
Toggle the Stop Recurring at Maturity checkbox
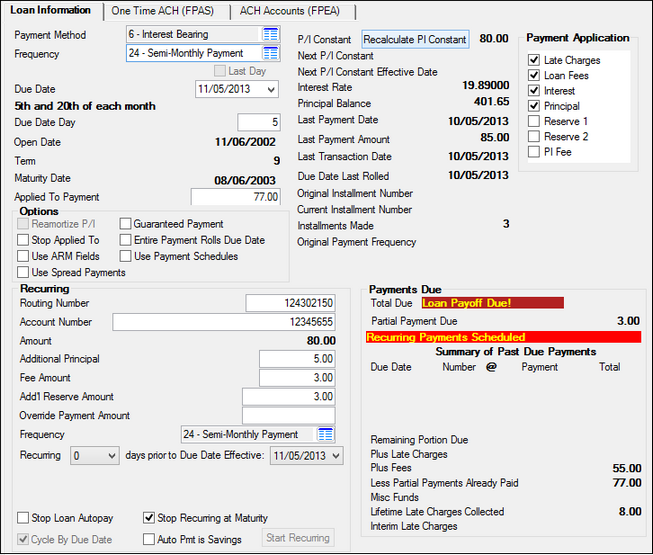[149, 518]
